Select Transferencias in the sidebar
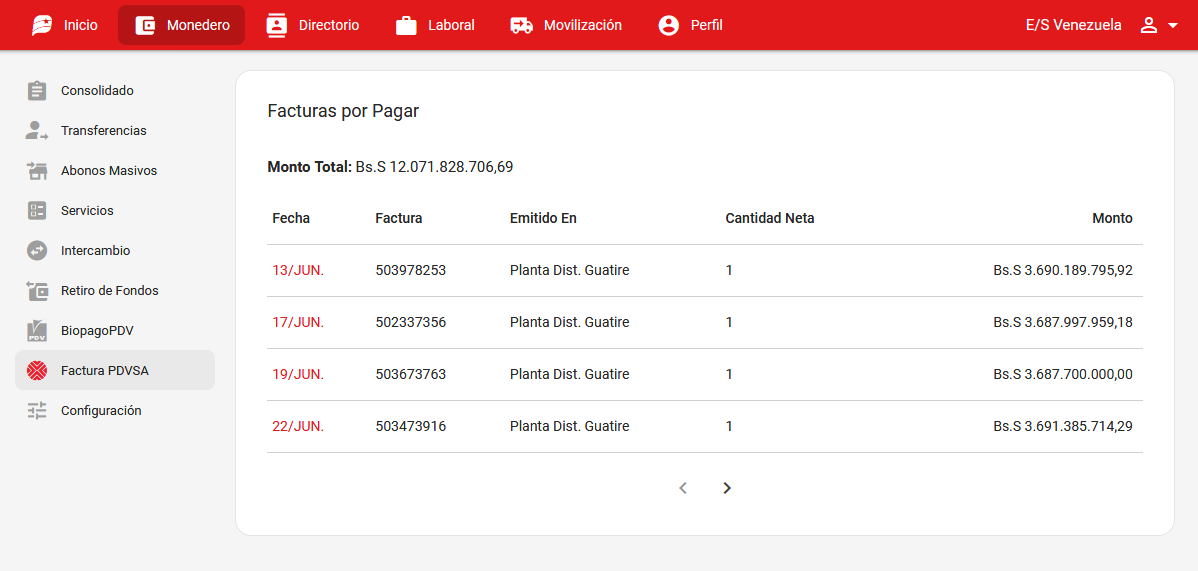Viewport: 1198px width, 571px height. coord(115,131)
